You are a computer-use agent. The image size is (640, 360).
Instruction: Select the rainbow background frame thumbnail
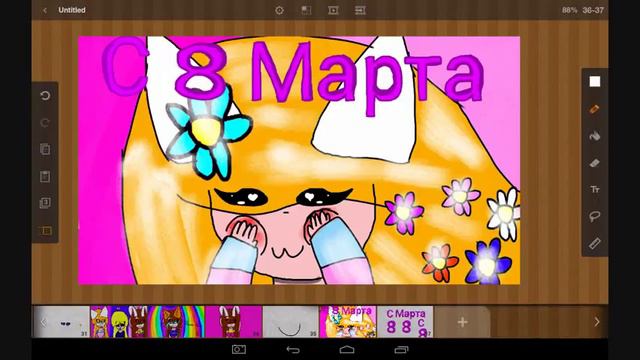[x=176, y=322]
